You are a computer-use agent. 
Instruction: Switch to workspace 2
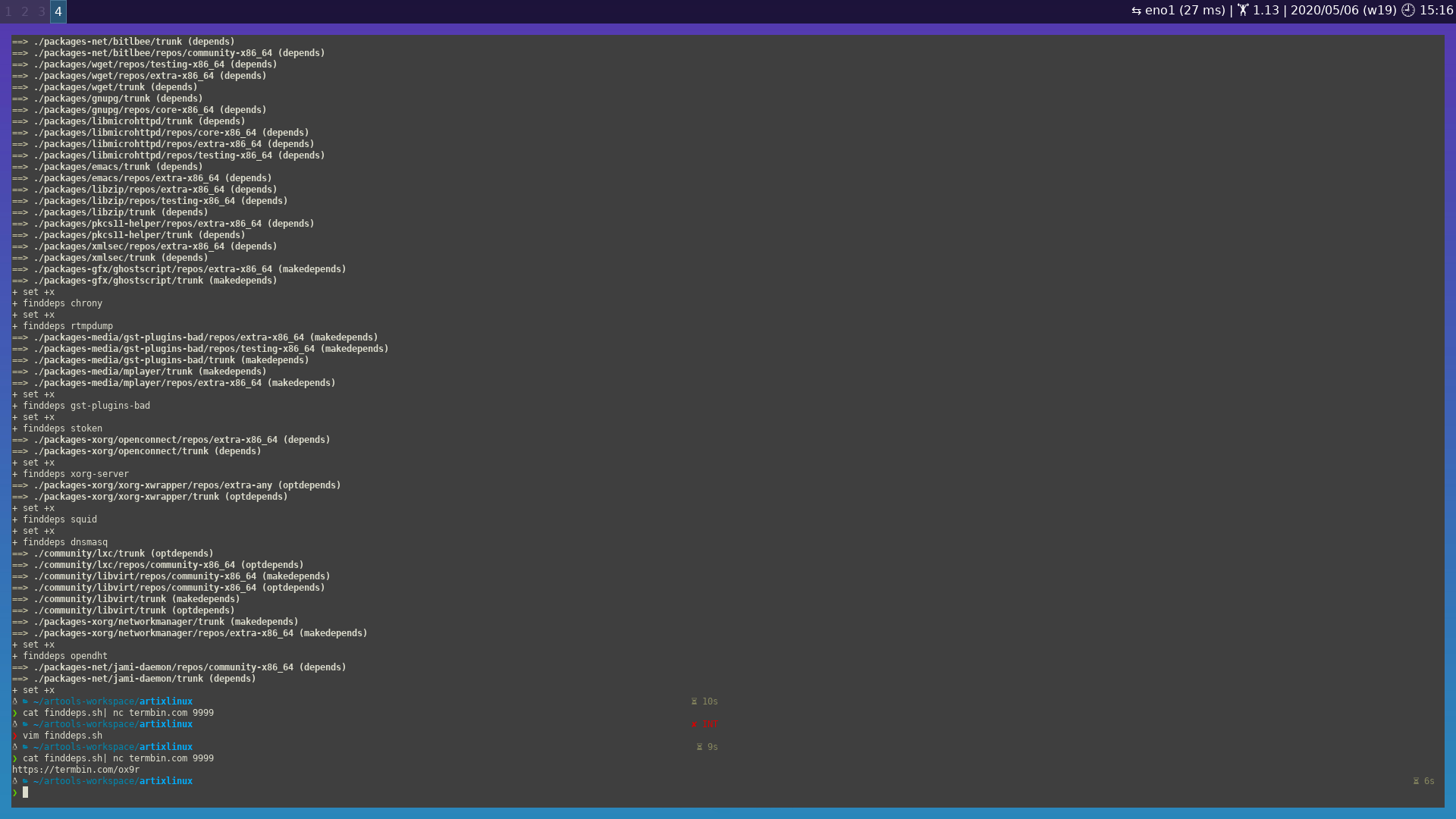pyautogui.click(x=25, y=11)
